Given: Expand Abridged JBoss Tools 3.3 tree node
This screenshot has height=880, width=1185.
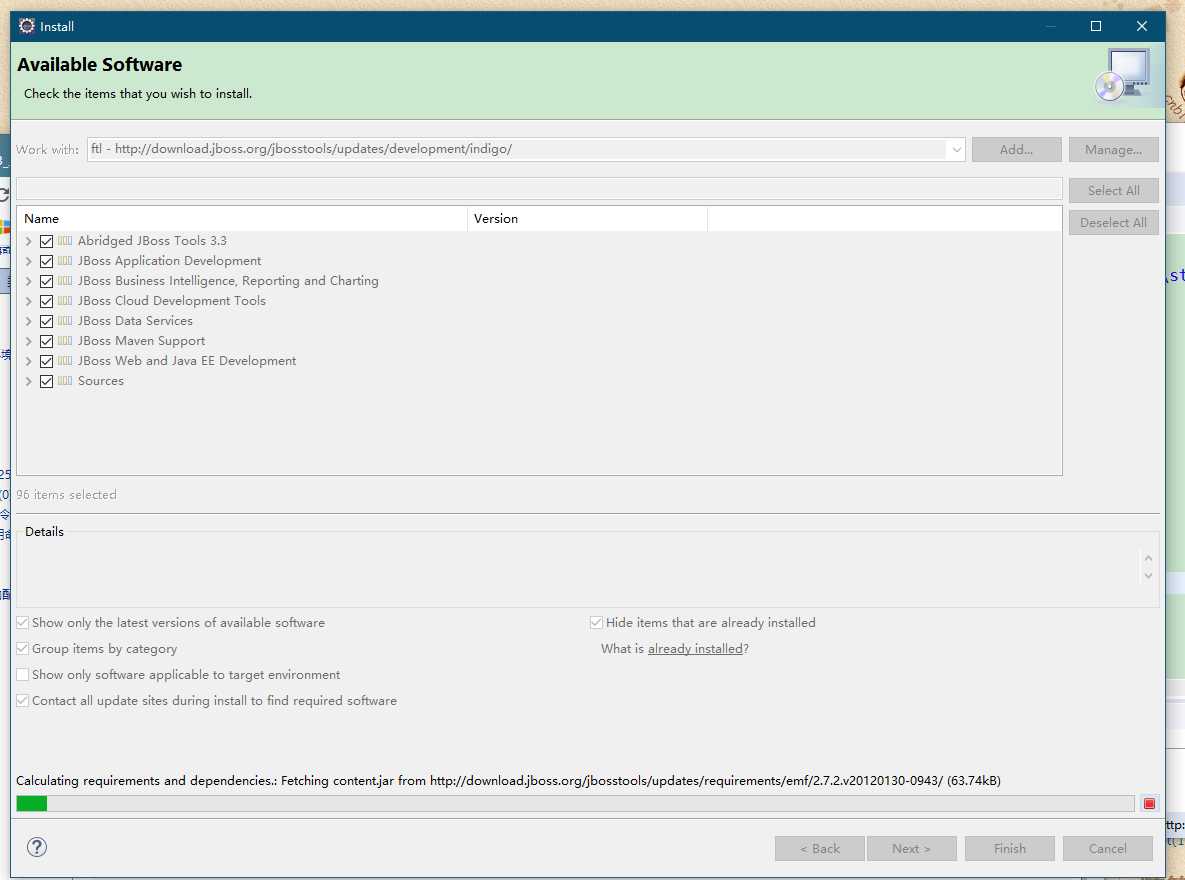Looking at the screenshot, I should pos(29,241).
